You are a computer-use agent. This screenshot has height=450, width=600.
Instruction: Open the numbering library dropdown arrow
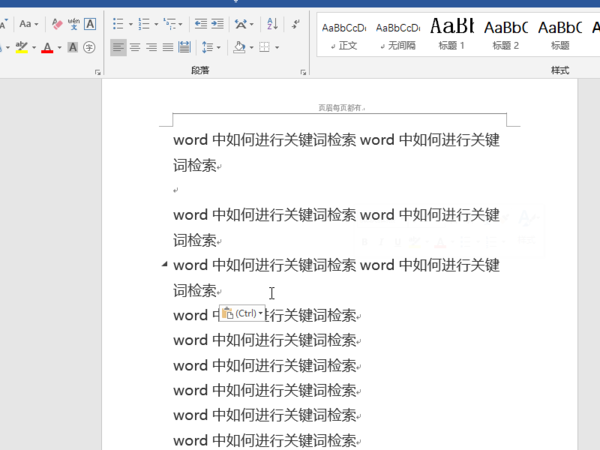[x=156, y=24]
